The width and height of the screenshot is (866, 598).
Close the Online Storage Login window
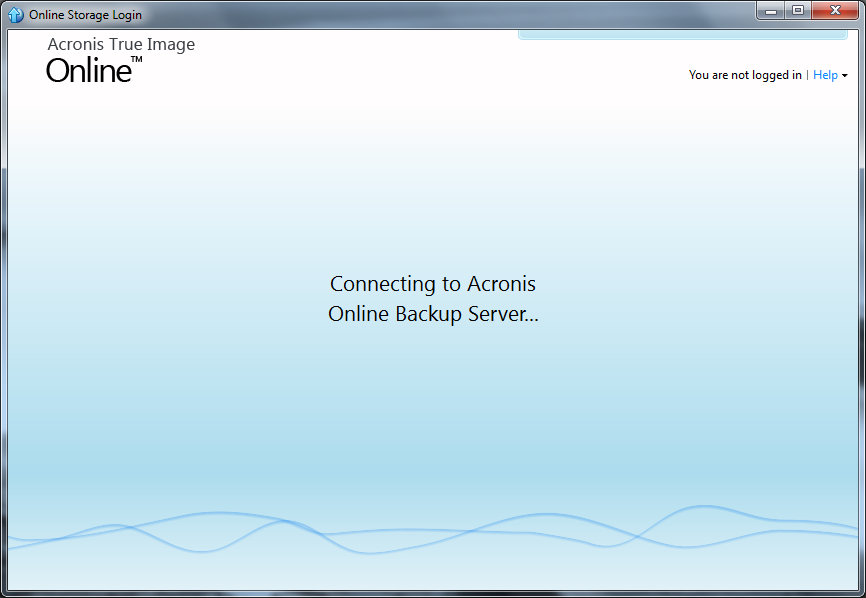click(x=835, y=10)
